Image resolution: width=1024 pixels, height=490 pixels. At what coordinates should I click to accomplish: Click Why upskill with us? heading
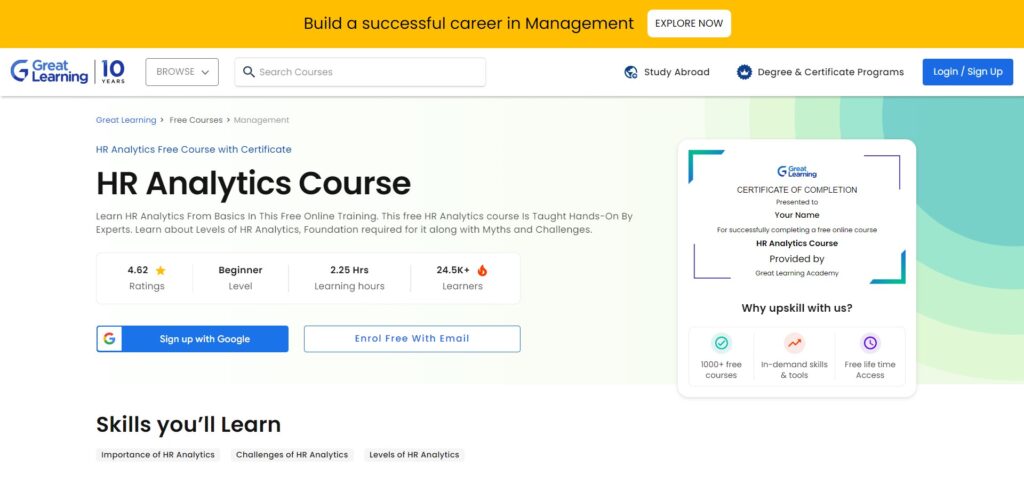(797, 308)
